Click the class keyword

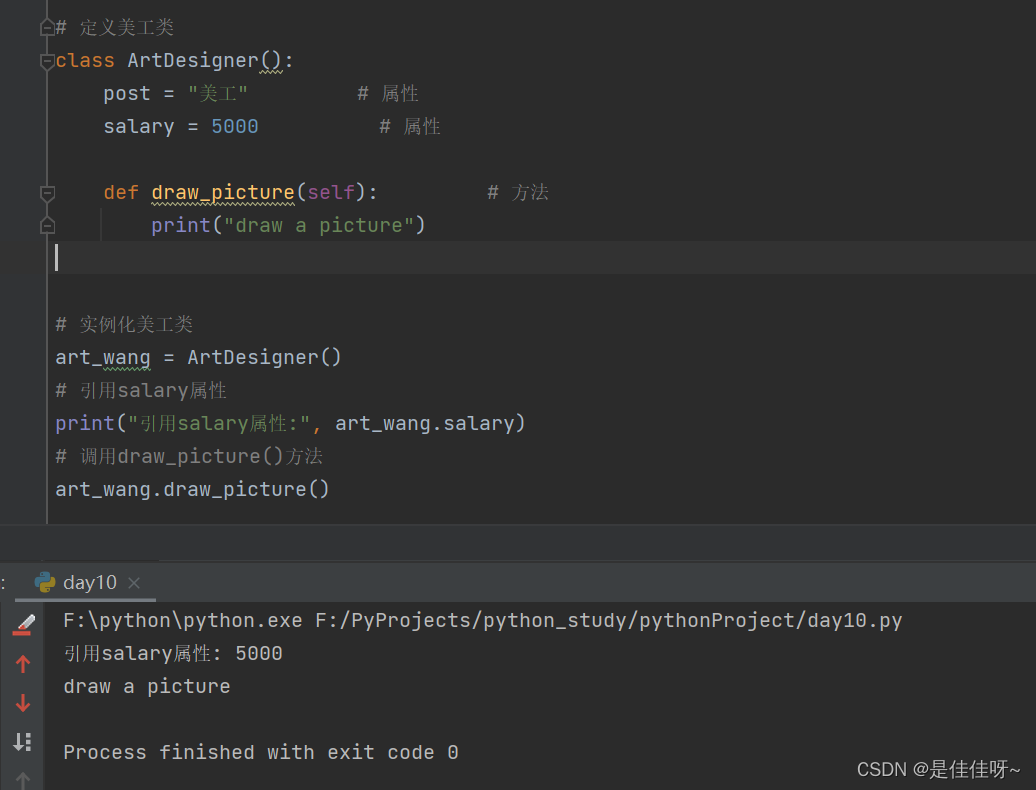(85, 60)
